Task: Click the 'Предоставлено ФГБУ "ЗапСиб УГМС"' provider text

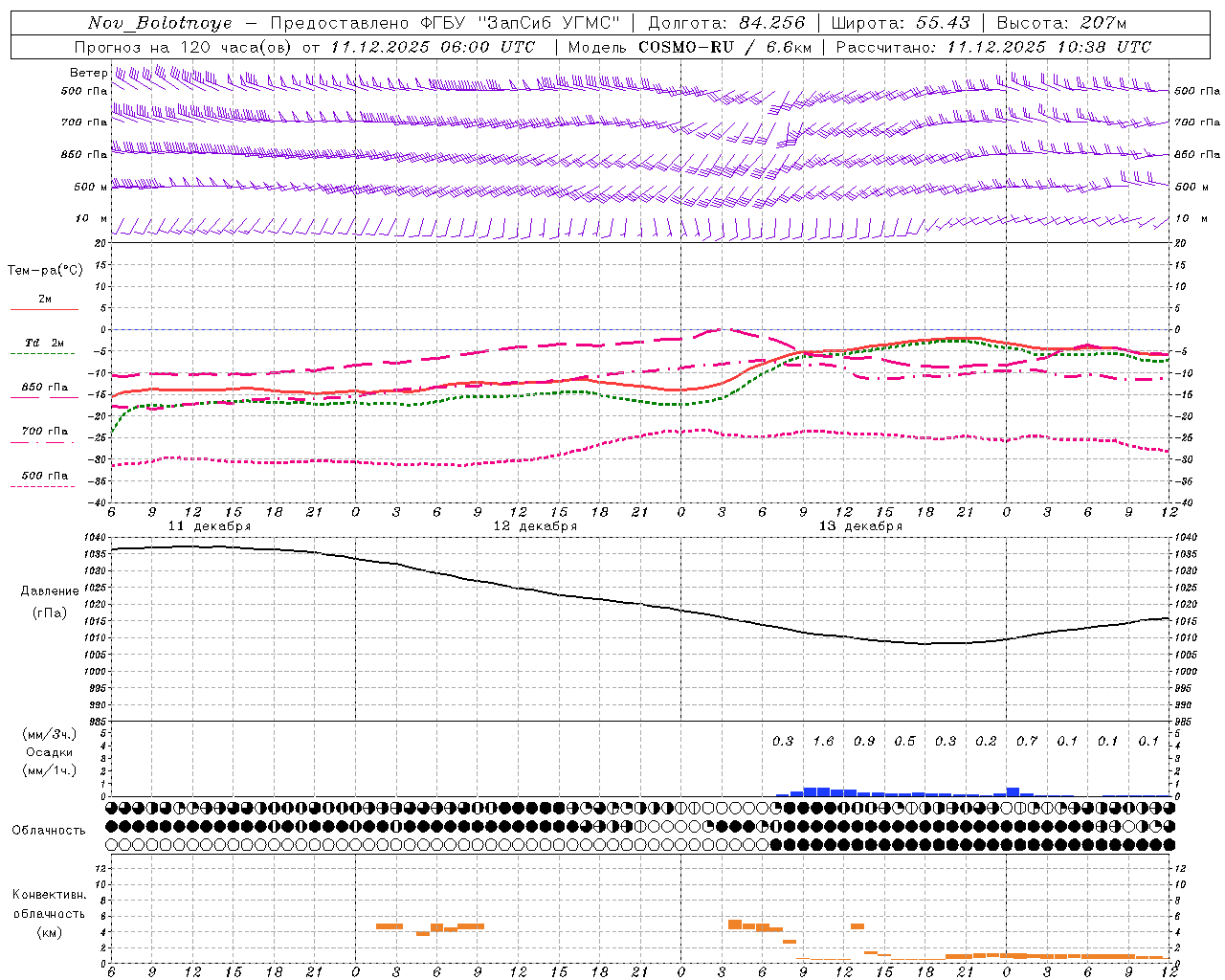Action: [x=445, y=23]
